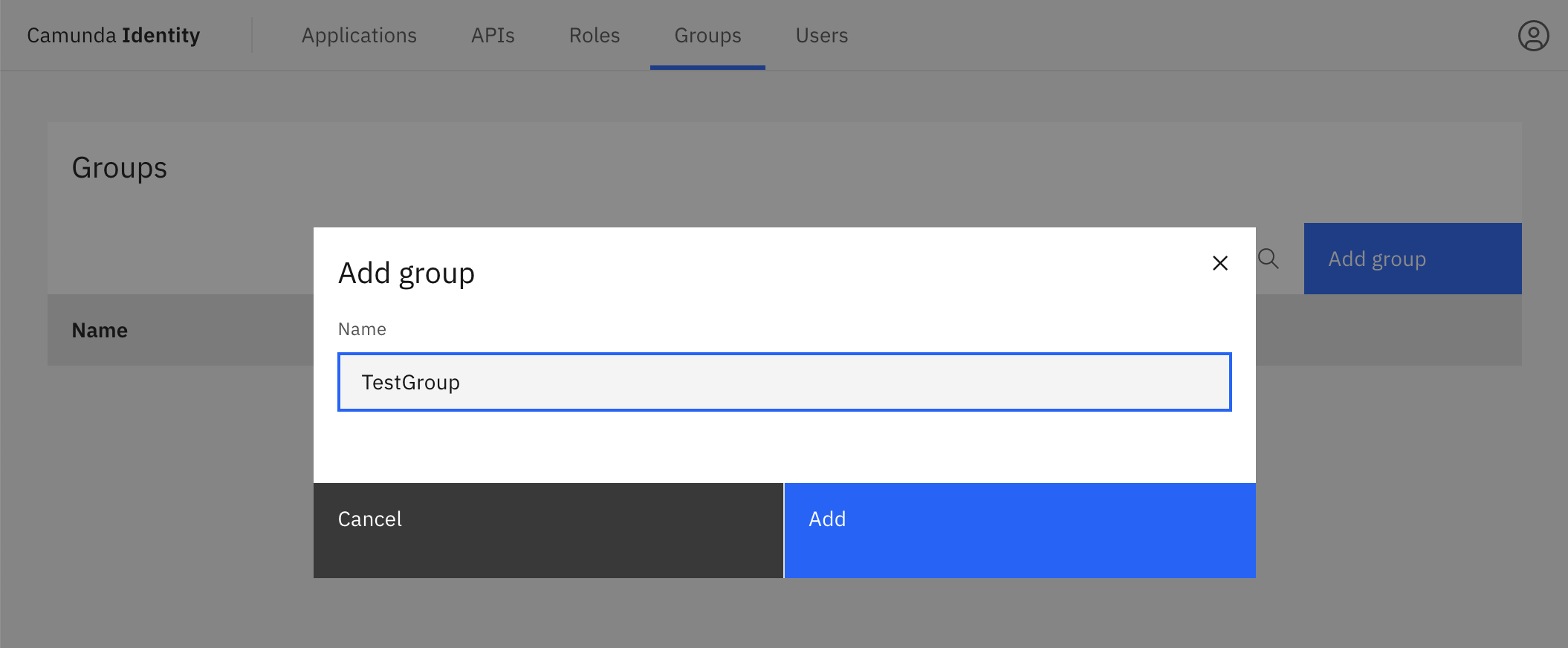Image resolution: width=1568 pixels, height=648 pixels.
Task: Click the Name field label in dialog
Action: (x=362, y=329)
